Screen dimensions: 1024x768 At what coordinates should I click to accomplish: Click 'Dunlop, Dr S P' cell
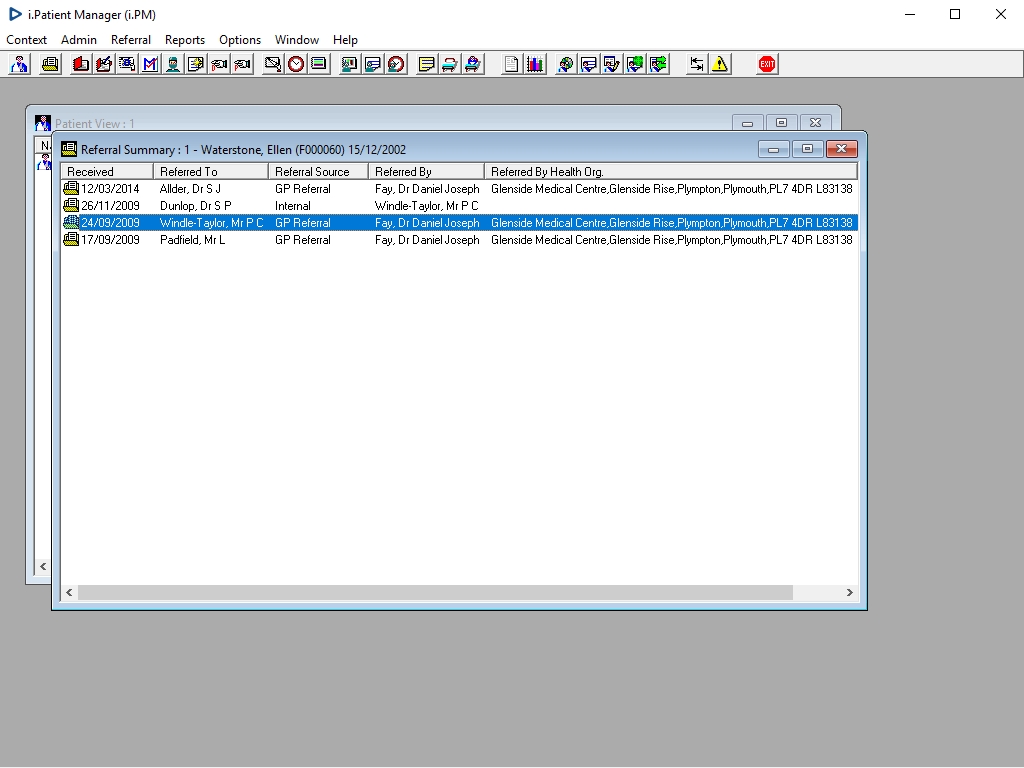pos(195,206)
